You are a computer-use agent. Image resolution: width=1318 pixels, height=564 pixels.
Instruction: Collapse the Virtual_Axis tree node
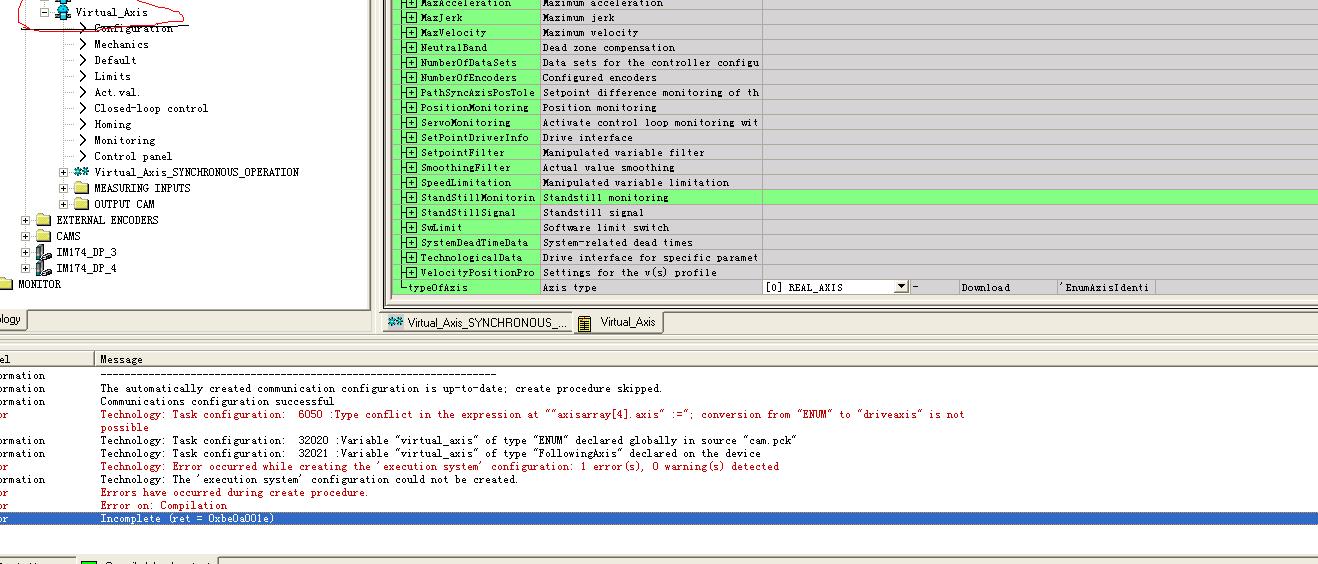pyautogui.click(x=44, y=12)
